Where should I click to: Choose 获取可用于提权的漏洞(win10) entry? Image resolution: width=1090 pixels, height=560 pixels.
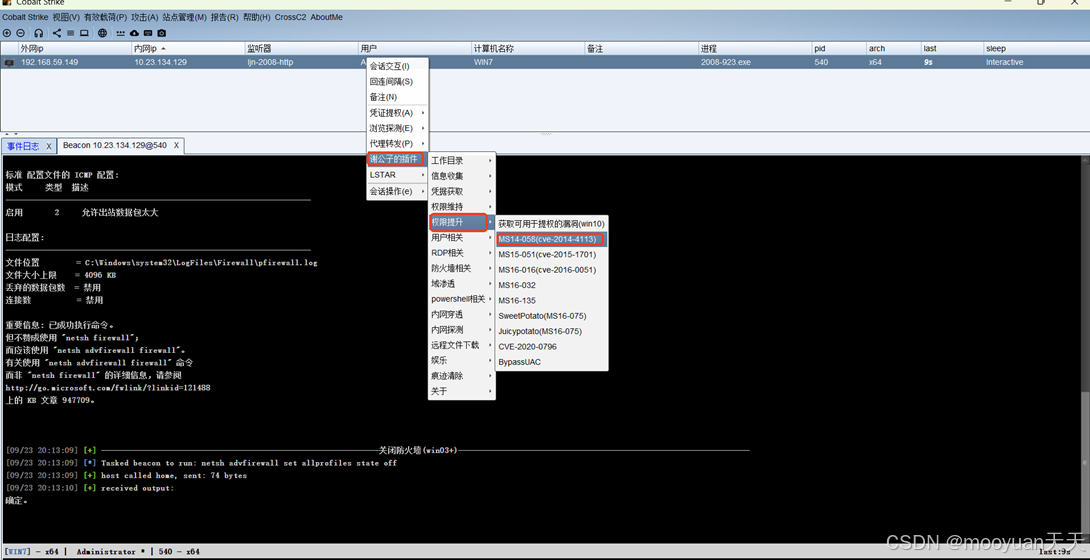point(552,224)
